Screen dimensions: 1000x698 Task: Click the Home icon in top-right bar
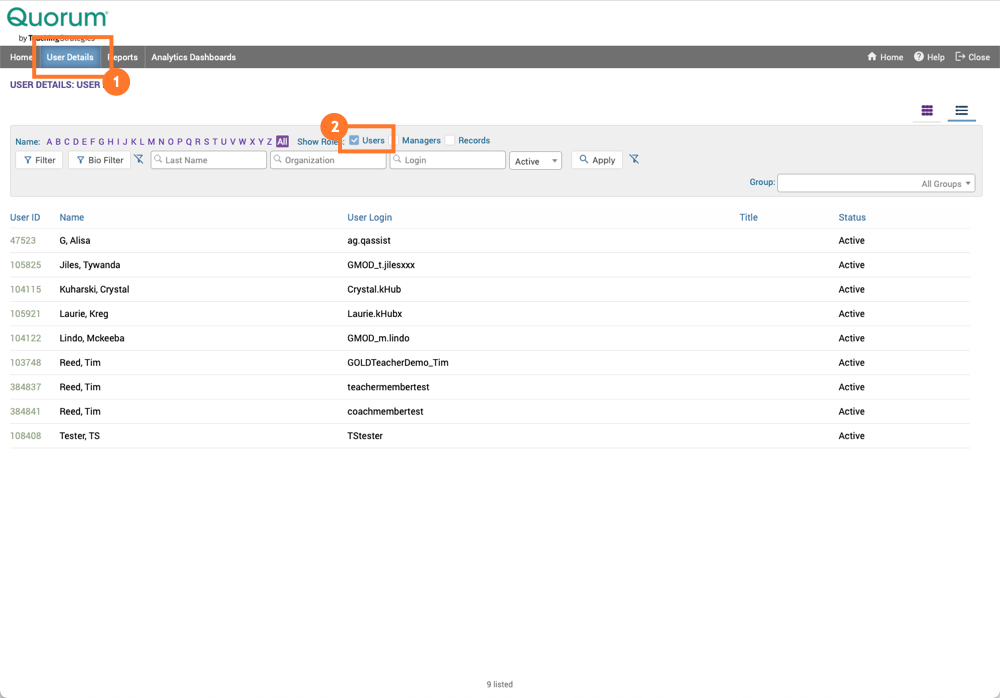[x=872, y=57]
